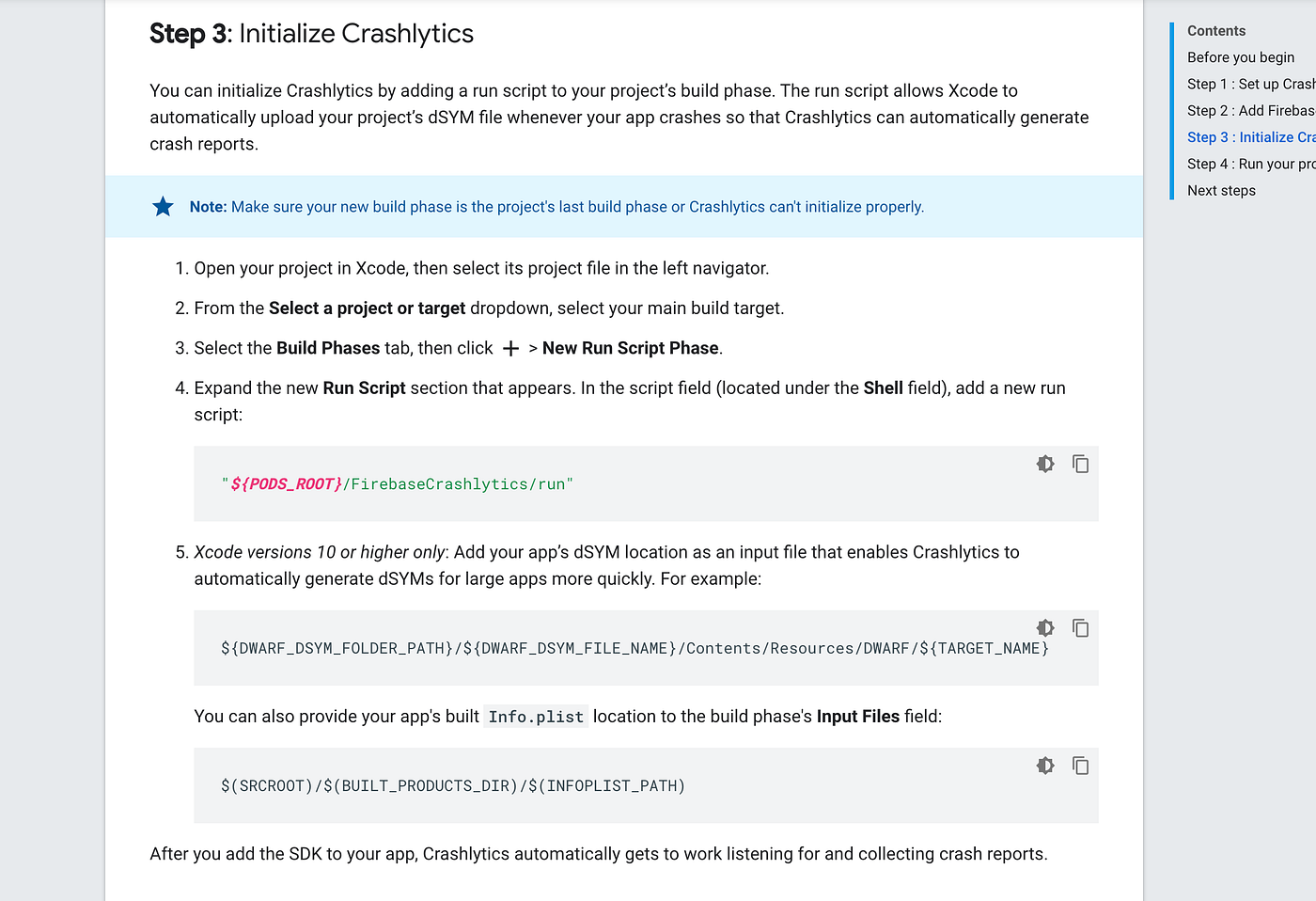1316x901 pixels.
Task: Copy the Pods run script code snippet
Action: pyautogui.click(x=1080, y=464)
